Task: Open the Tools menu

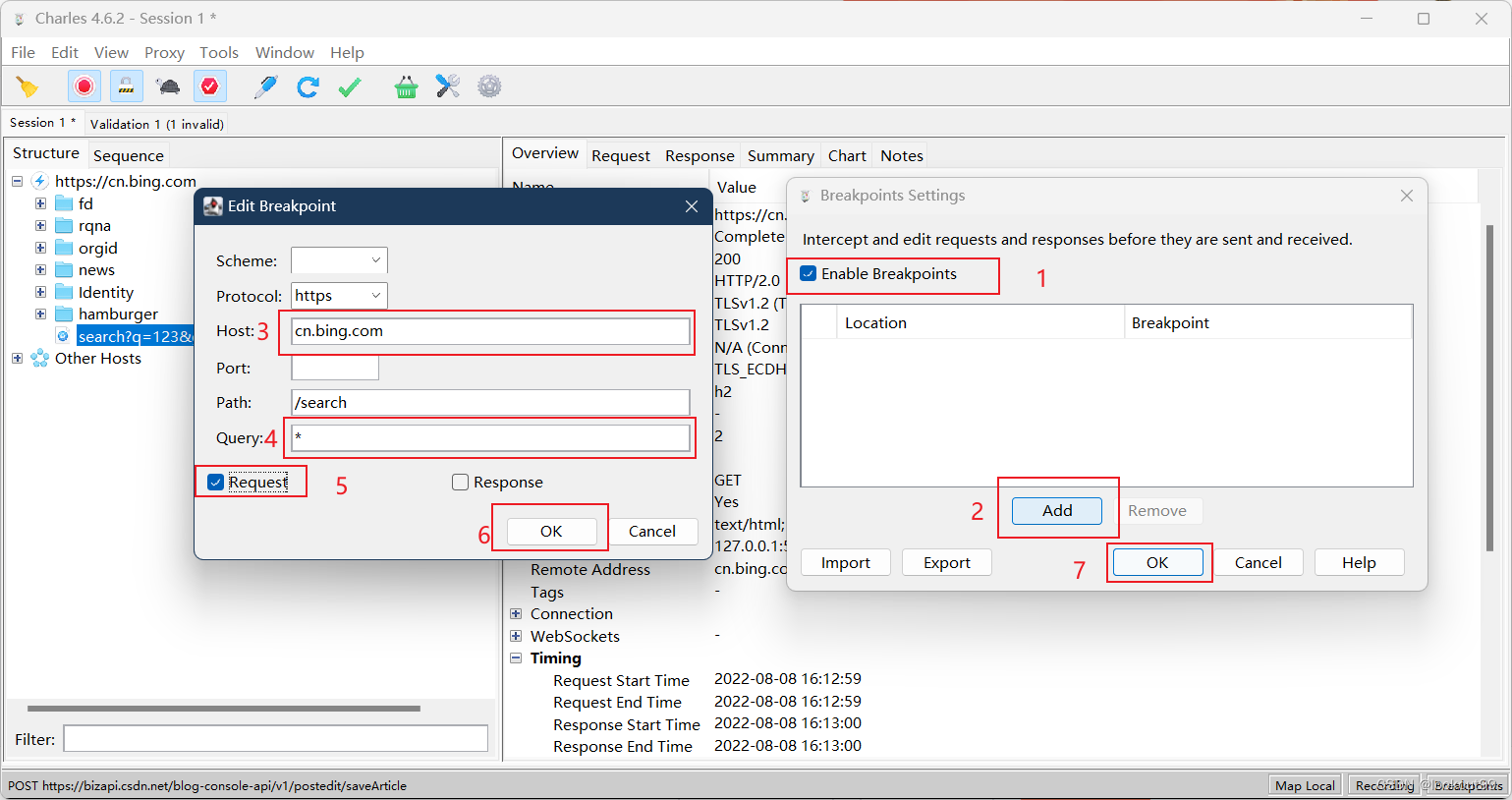Action: pyautogui.click(x=219, y=52)
